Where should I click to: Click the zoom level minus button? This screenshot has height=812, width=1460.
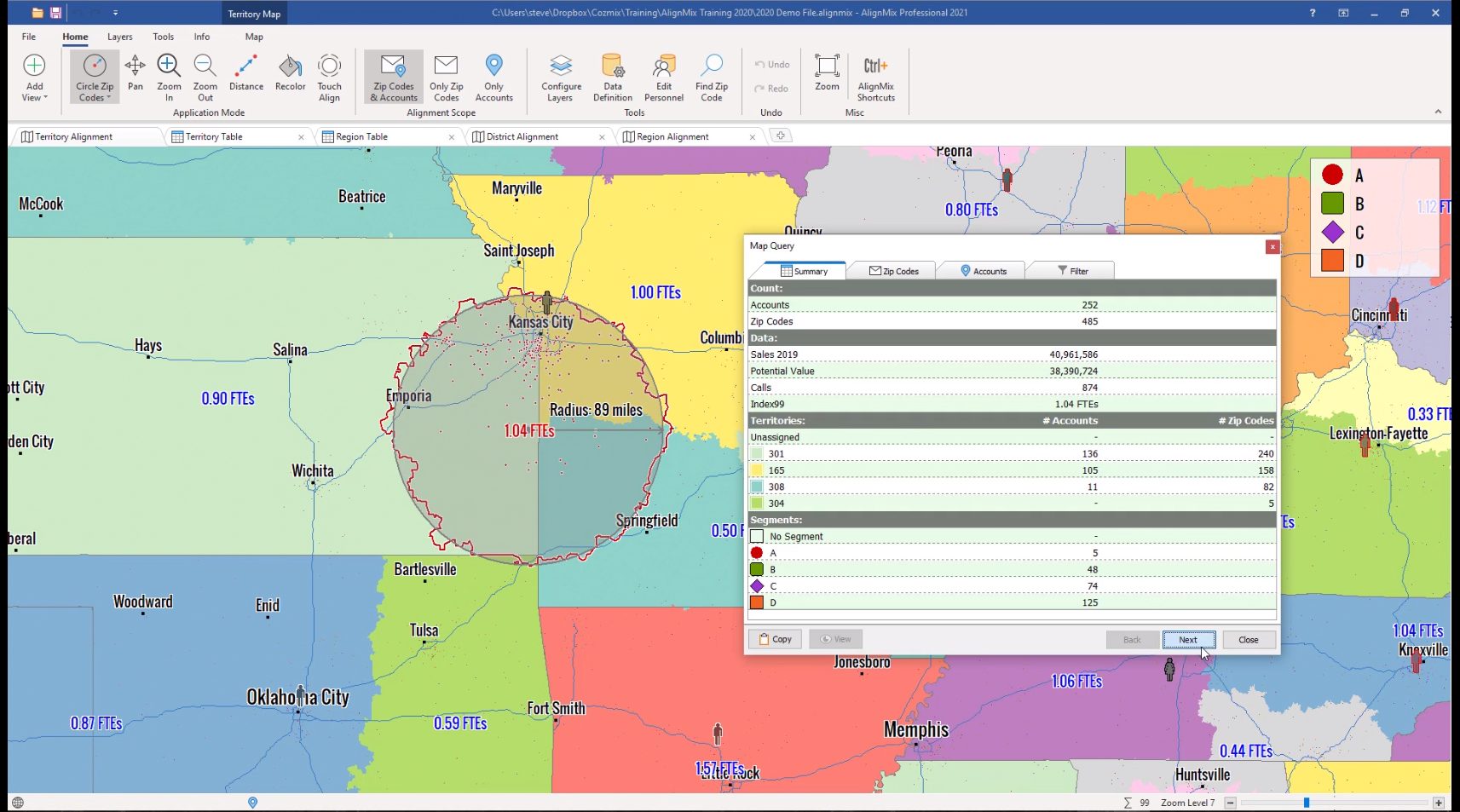(x=1230, y=803)
